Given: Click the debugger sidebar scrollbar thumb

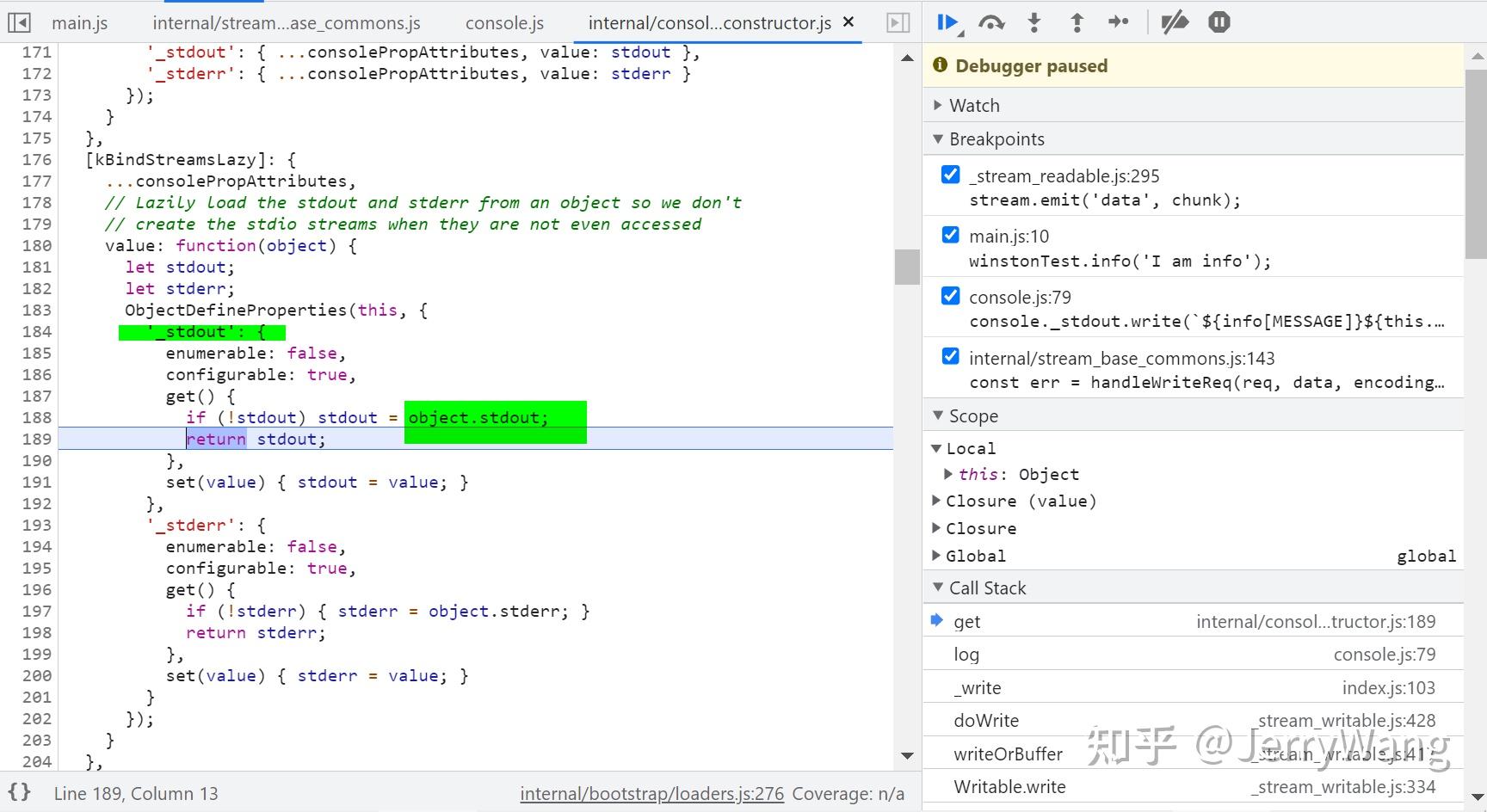Looking at the screenshot, I should click(x=1476, y=163).
